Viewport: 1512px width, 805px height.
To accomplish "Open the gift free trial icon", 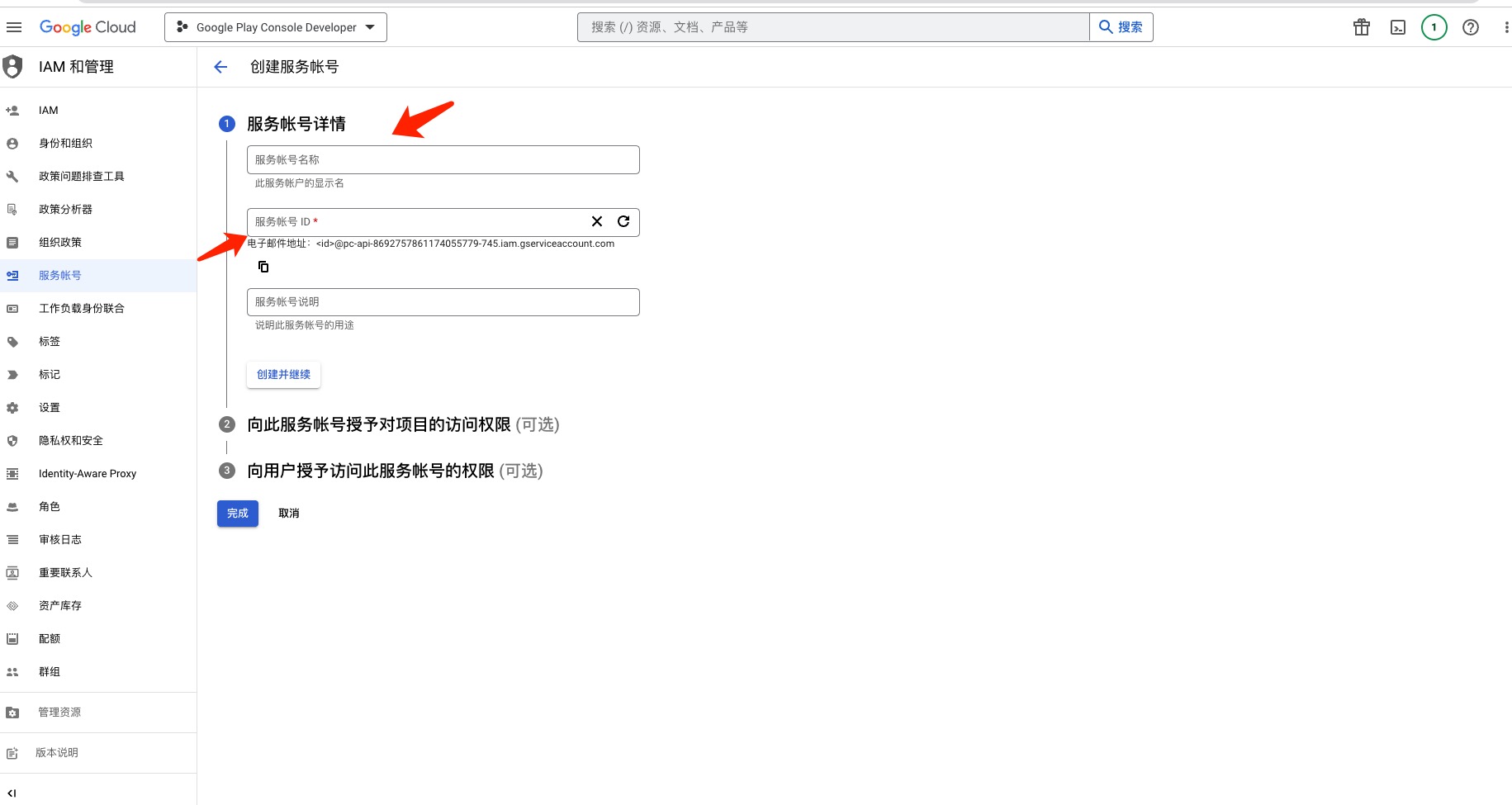I will point(1362,27).
